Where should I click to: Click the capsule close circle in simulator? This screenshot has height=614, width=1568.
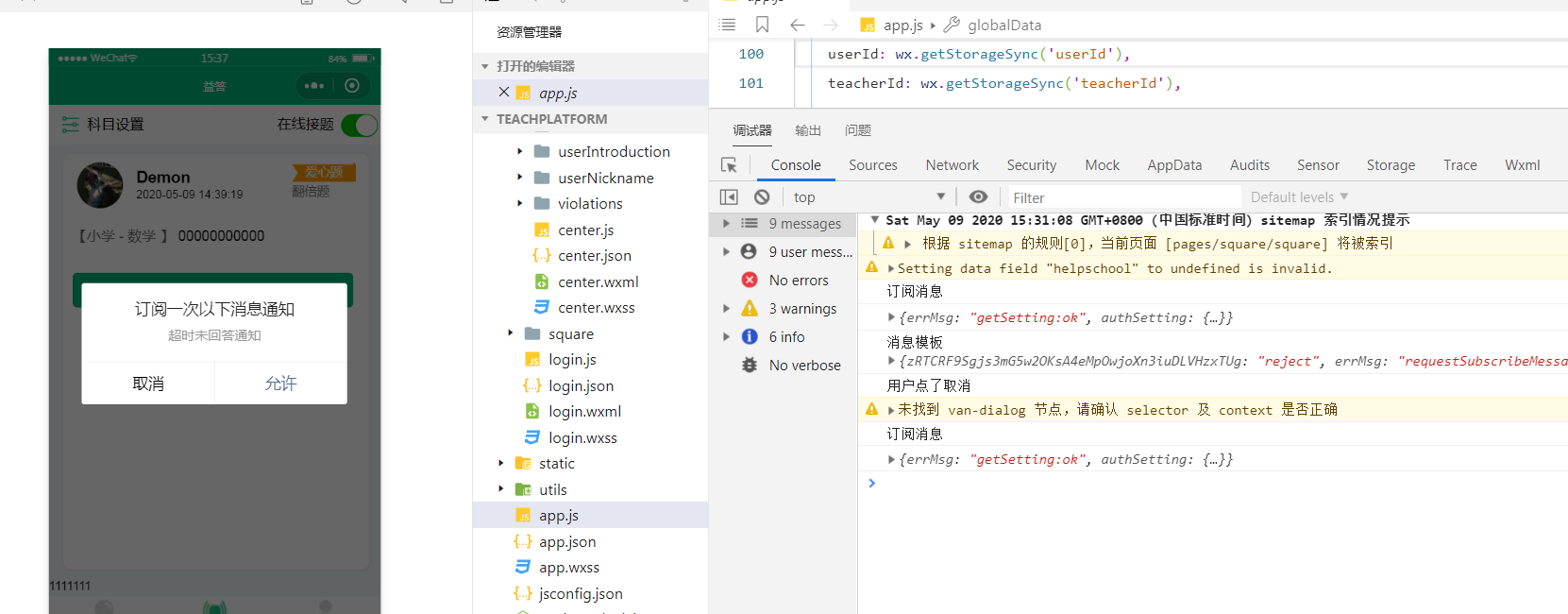[x=352, y=86]
